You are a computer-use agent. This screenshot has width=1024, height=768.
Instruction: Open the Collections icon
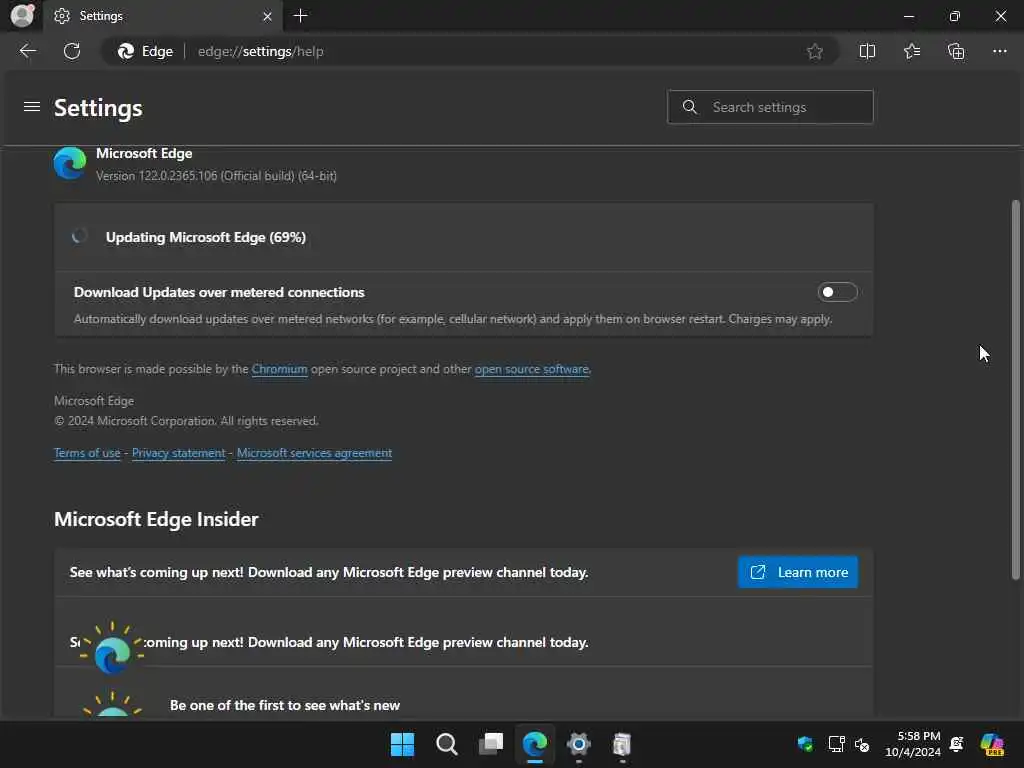(956, 51)
